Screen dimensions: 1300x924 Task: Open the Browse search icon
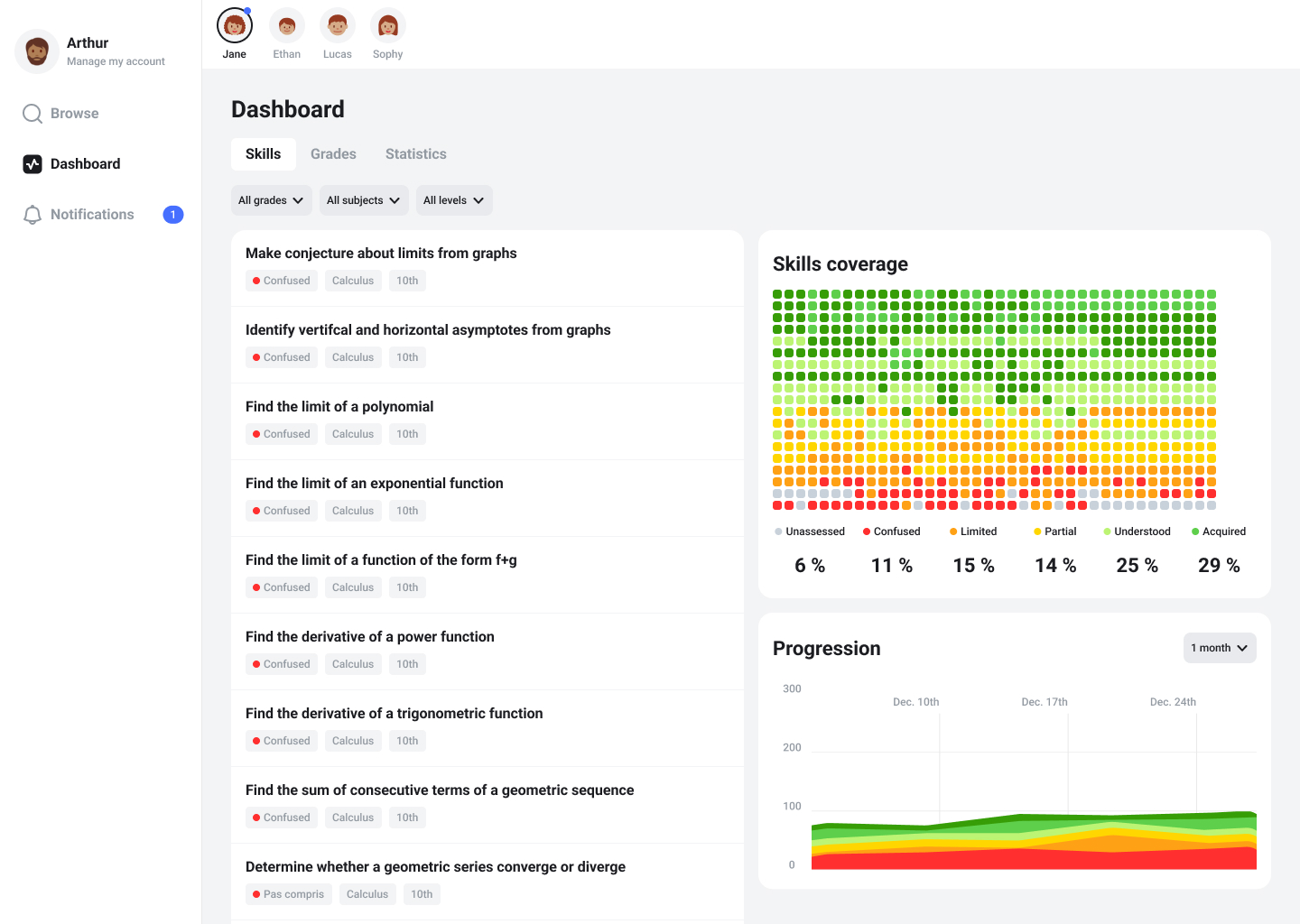[32, 114]
